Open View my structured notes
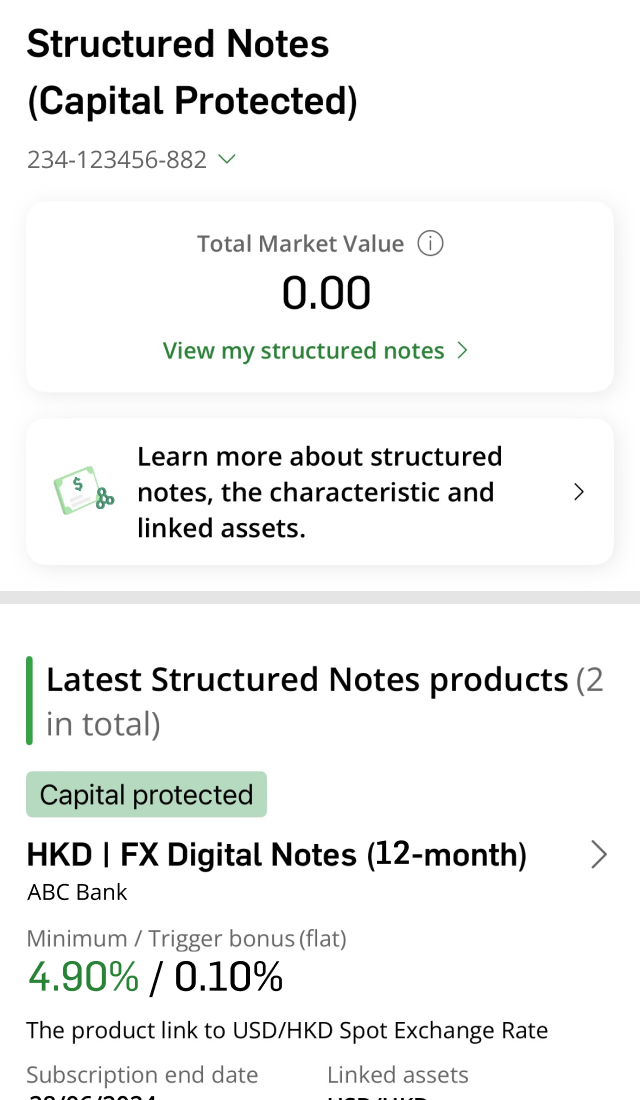The width and height of the screenshot is (640, 1100). click(x=303, y=351)
